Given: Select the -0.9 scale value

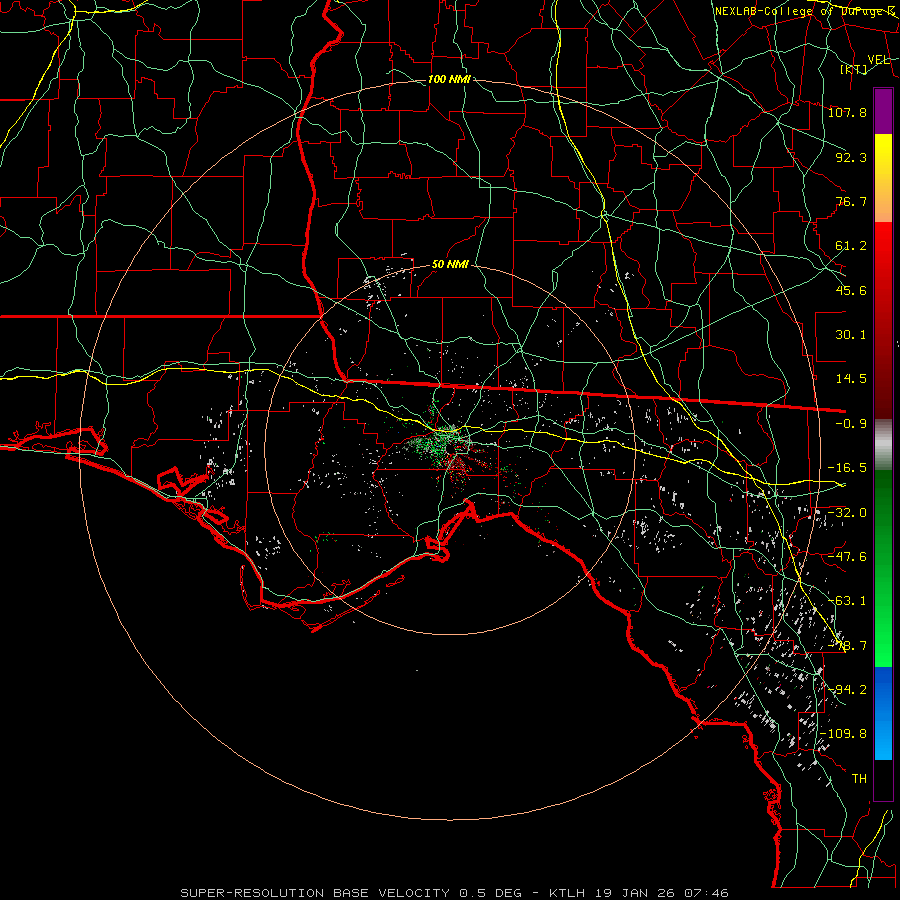Looking at the screenshot, I should coord(851,423).
